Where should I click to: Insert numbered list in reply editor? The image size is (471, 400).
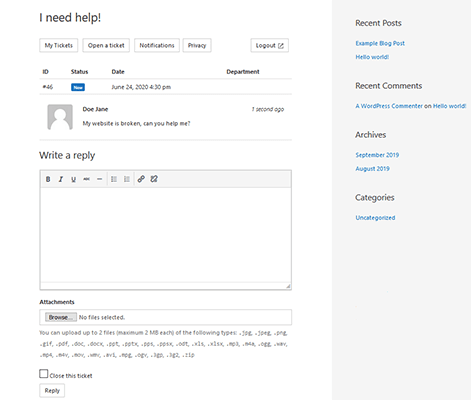tap(127, 179)
